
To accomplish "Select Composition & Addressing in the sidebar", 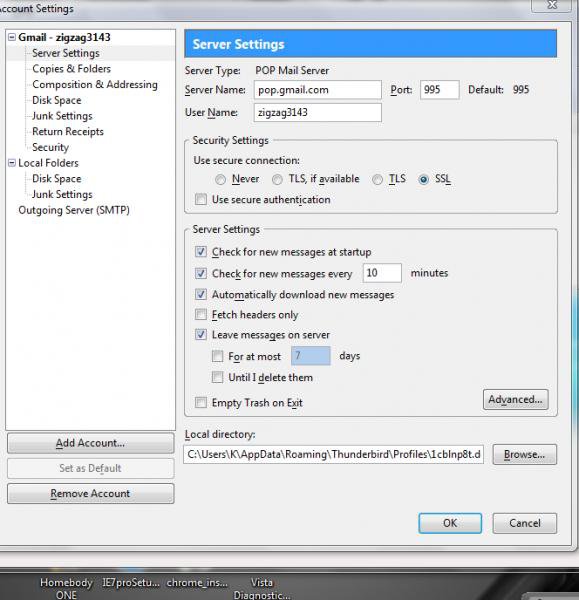I will point(95,85).
